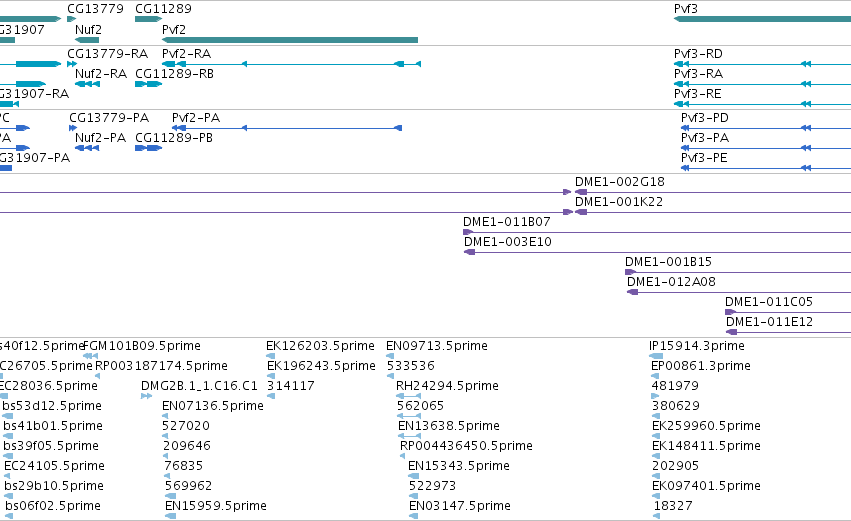Viewport: 851px width, 521px height.
Task: Click the CG13779 small gene arrow
Action: [71, 20]
